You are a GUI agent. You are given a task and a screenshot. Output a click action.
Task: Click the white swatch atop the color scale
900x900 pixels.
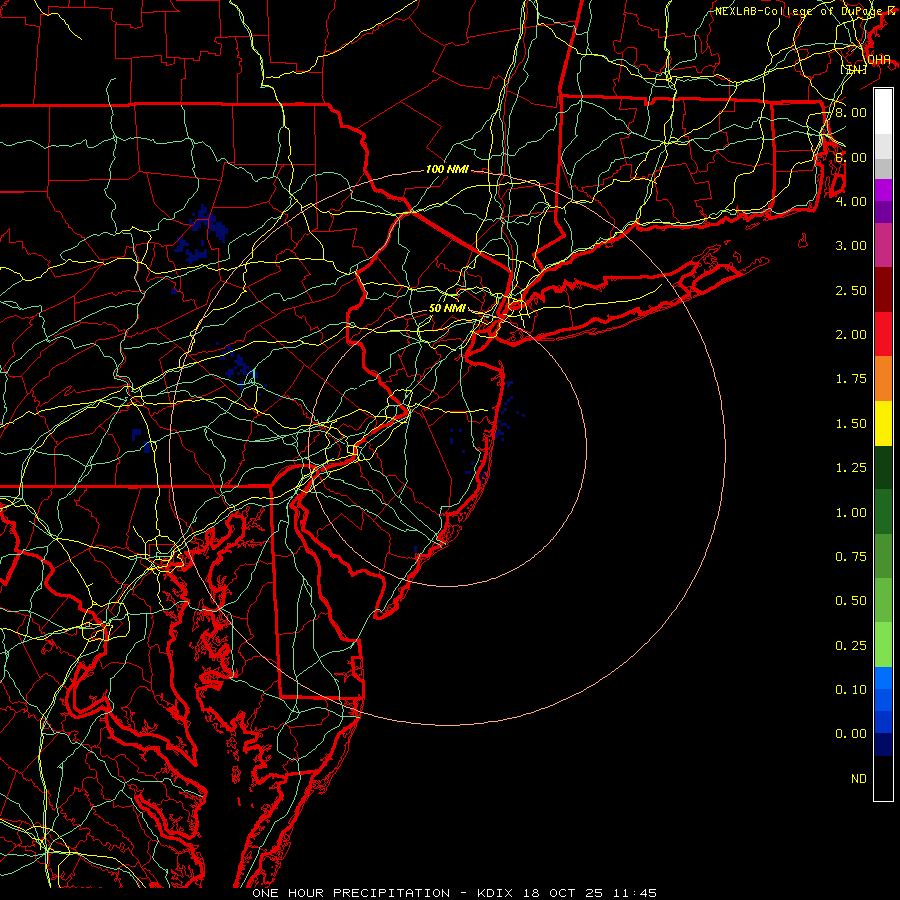point(883,112)
